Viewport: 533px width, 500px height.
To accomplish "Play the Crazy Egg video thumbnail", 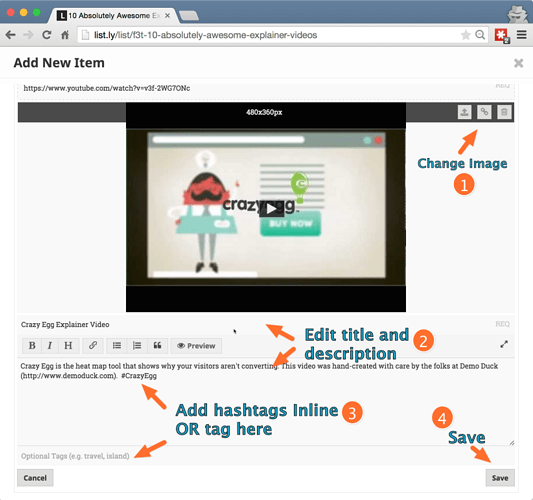I will (271, 209).
